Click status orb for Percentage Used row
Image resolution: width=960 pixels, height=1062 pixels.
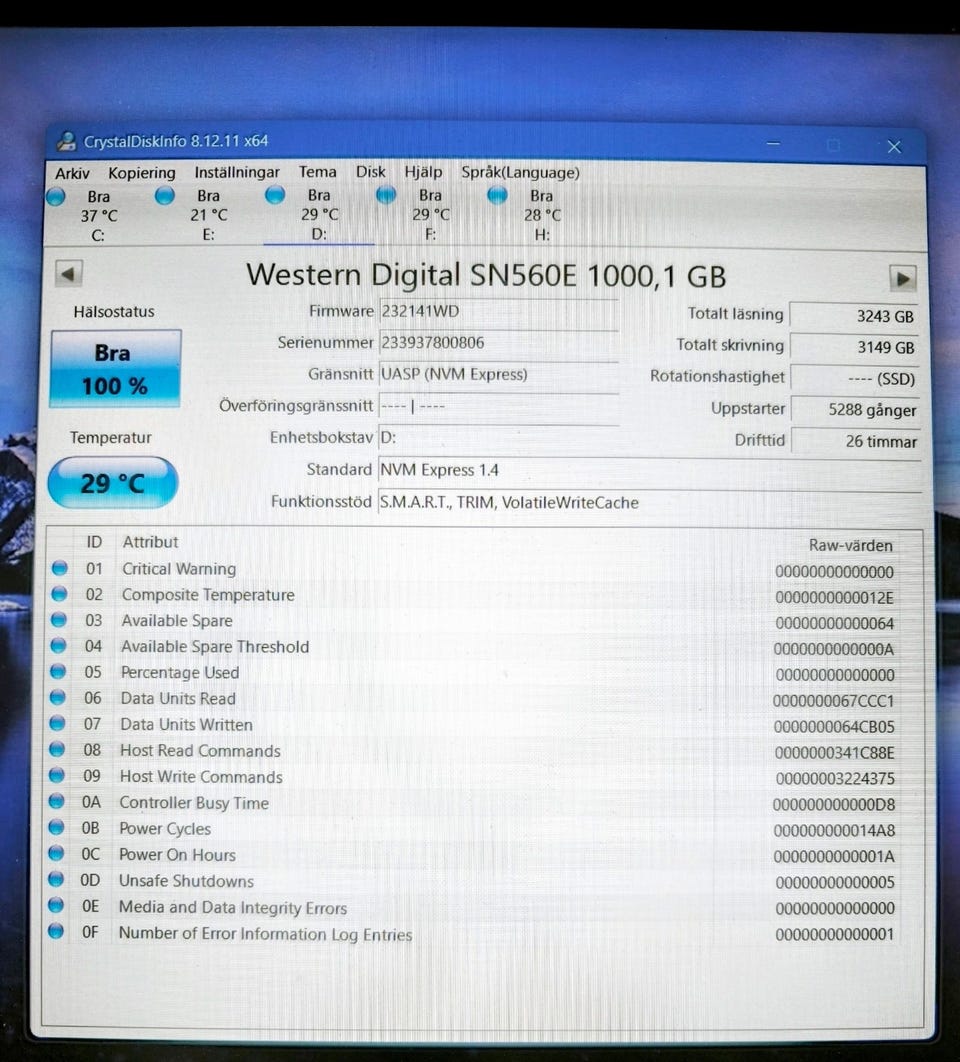pyautogui.click(x=58, y=671)
